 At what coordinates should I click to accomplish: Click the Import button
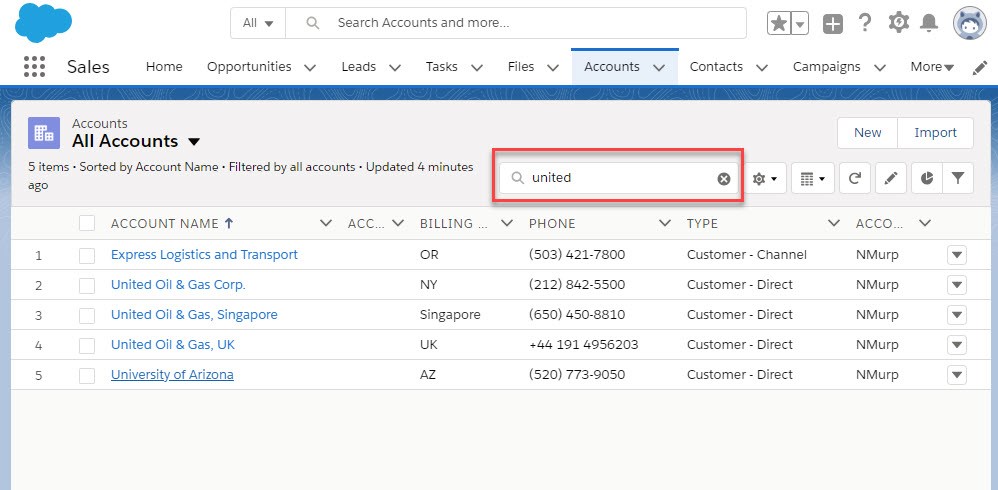click(936, 132)
